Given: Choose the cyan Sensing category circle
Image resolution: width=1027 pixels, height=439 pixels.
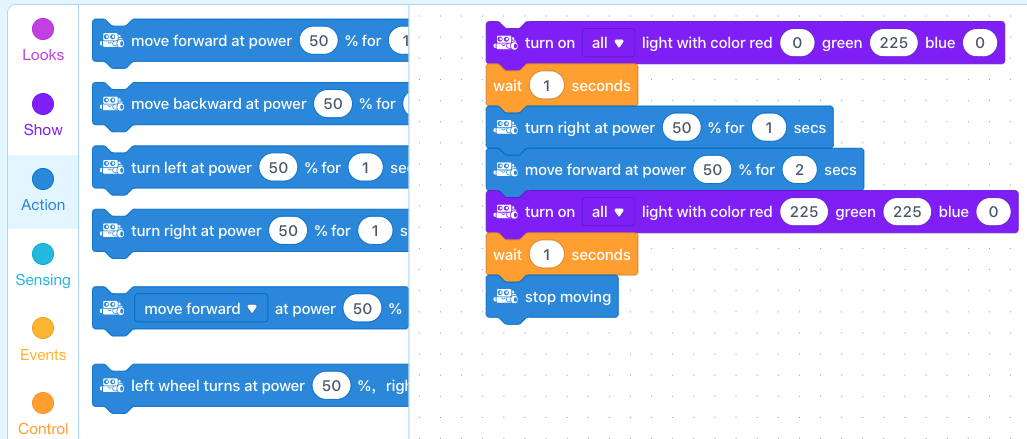Looking at the screenshot, I should pos(43,254).
